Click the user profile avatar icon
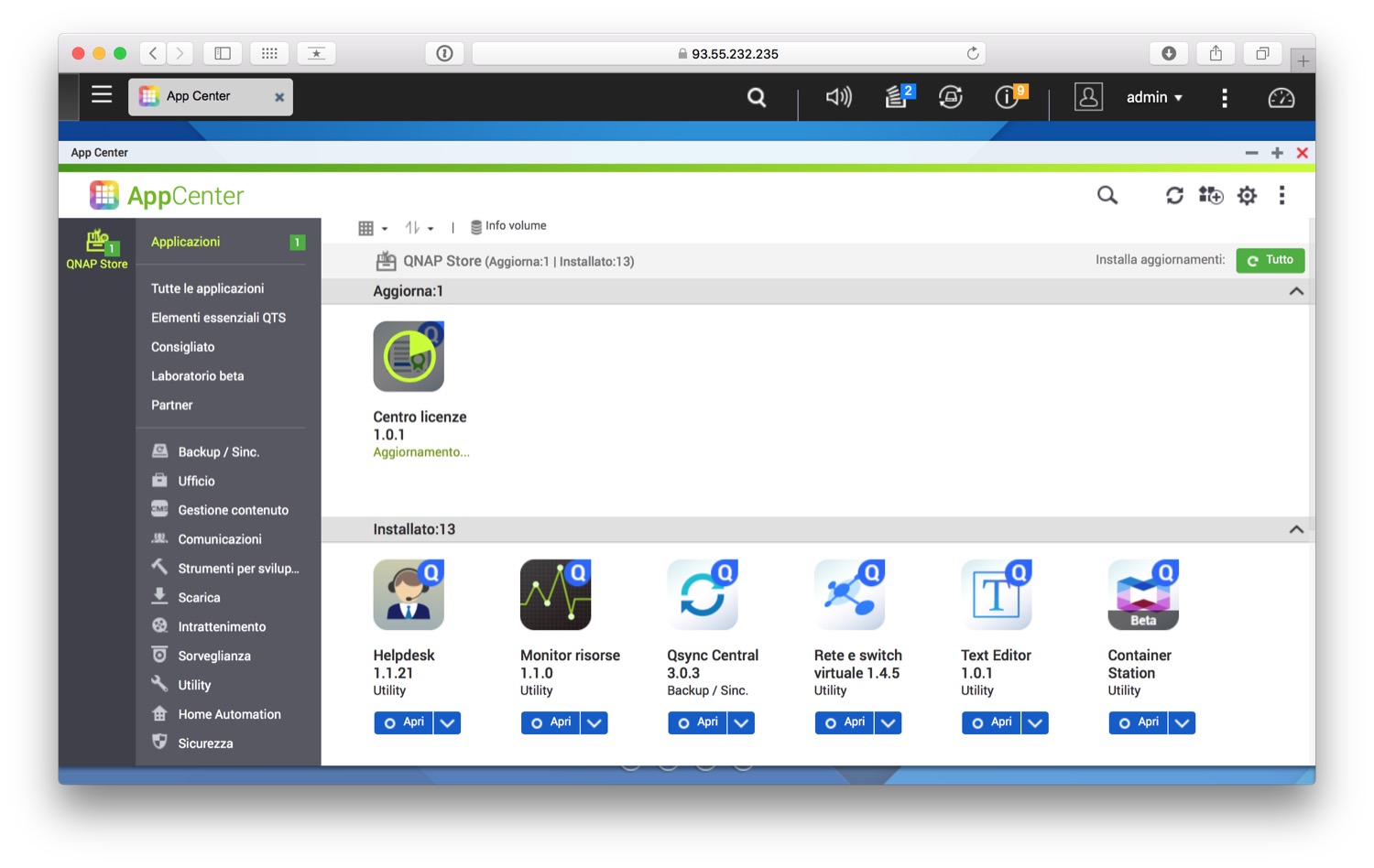 (x=1088, y=97)
